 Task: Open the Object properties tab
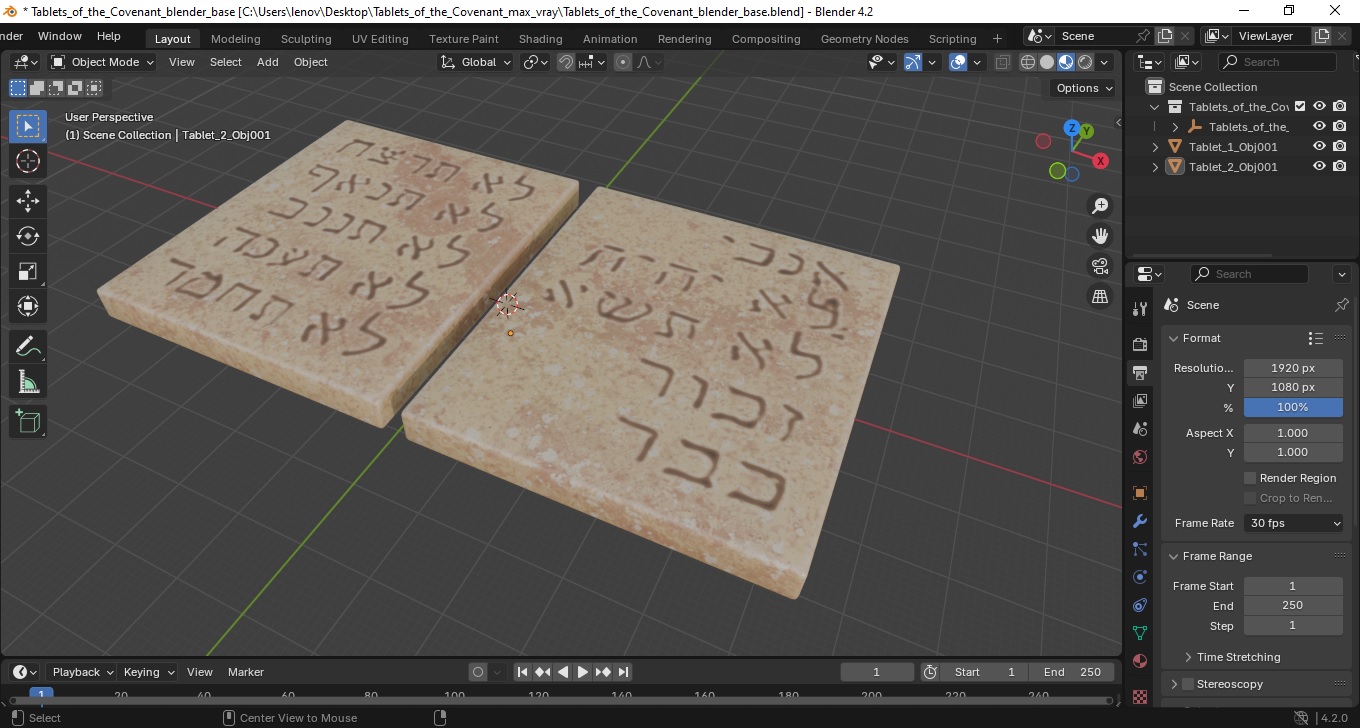1139,493
